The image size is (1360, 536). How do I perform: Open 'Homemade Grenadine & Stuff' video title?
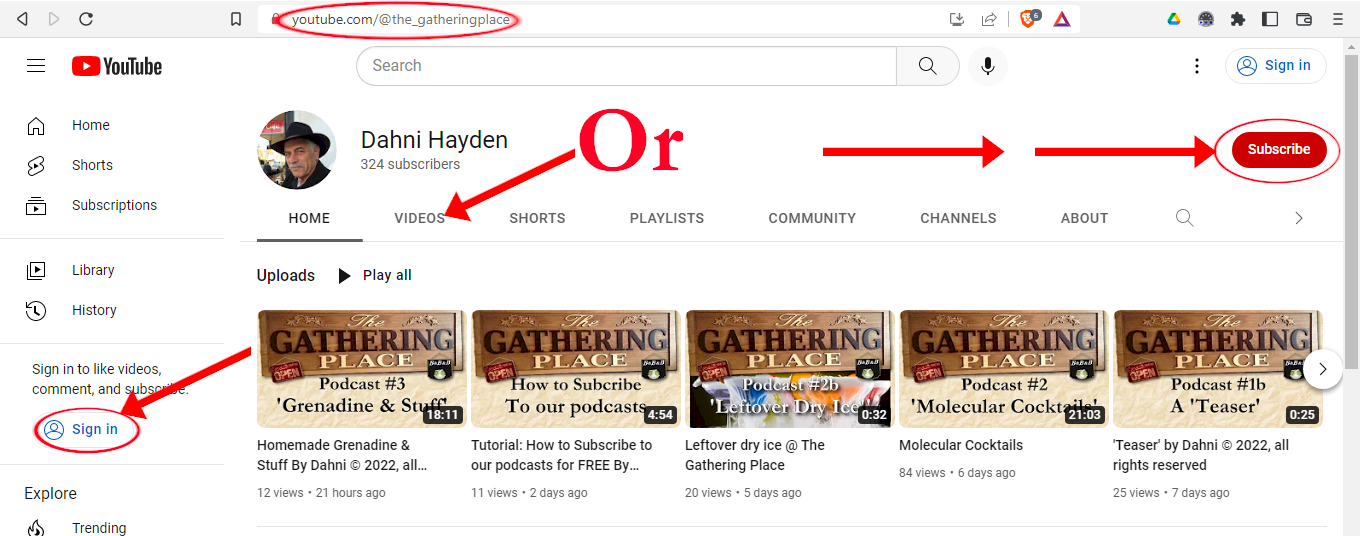pos(343,455)
